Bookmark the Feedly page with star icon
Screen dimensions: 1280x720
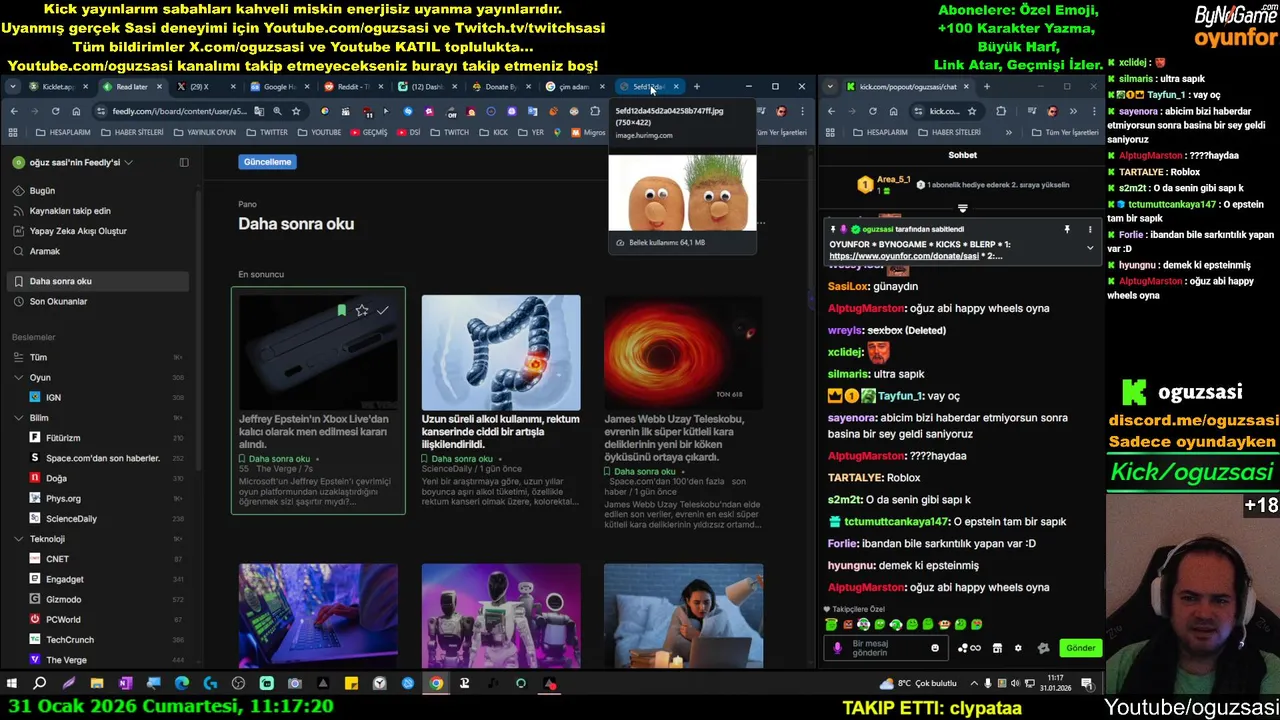(296, 111)
